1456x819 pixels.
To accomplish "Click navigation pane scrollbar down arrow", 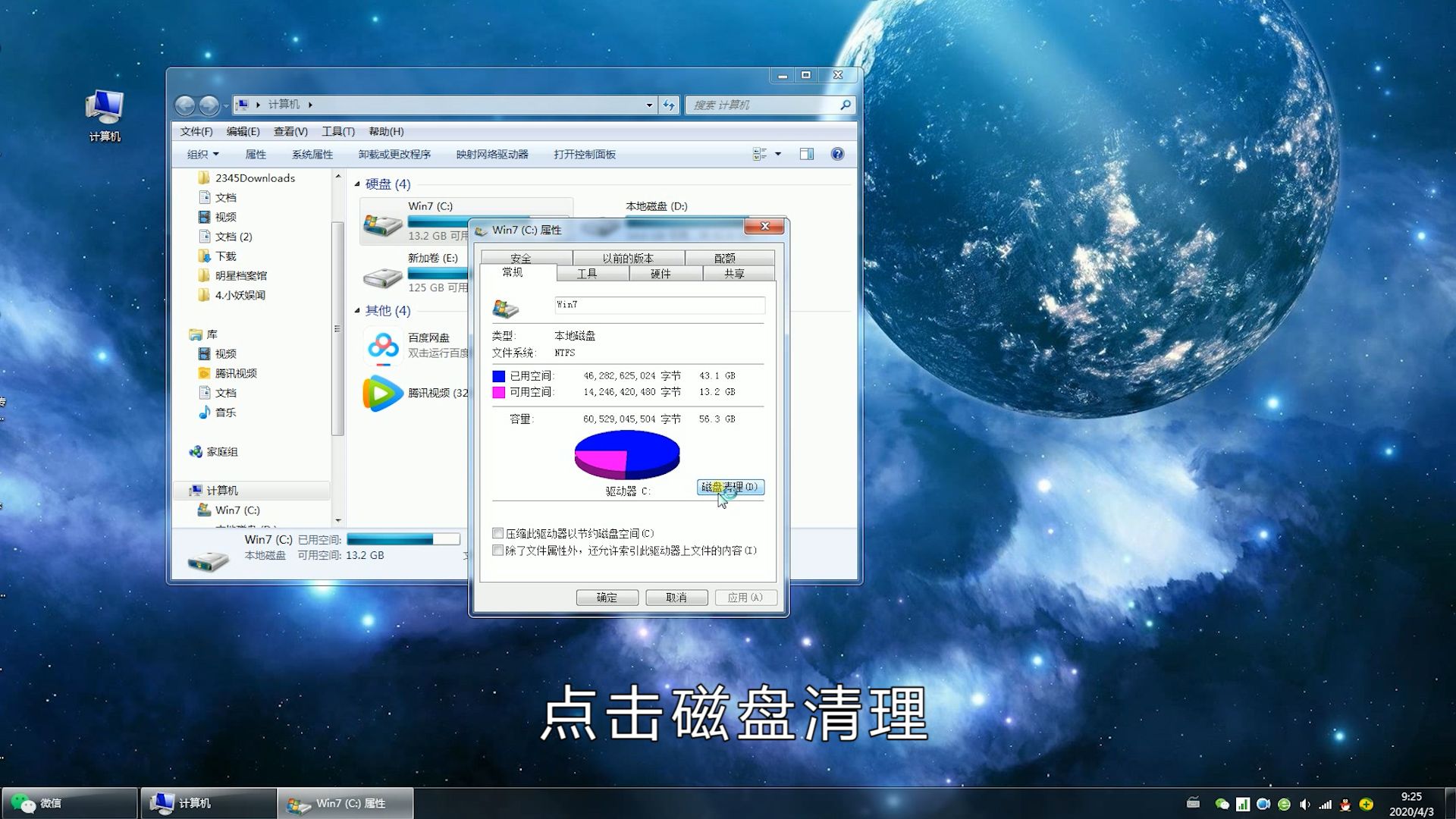I will point(338,520).
